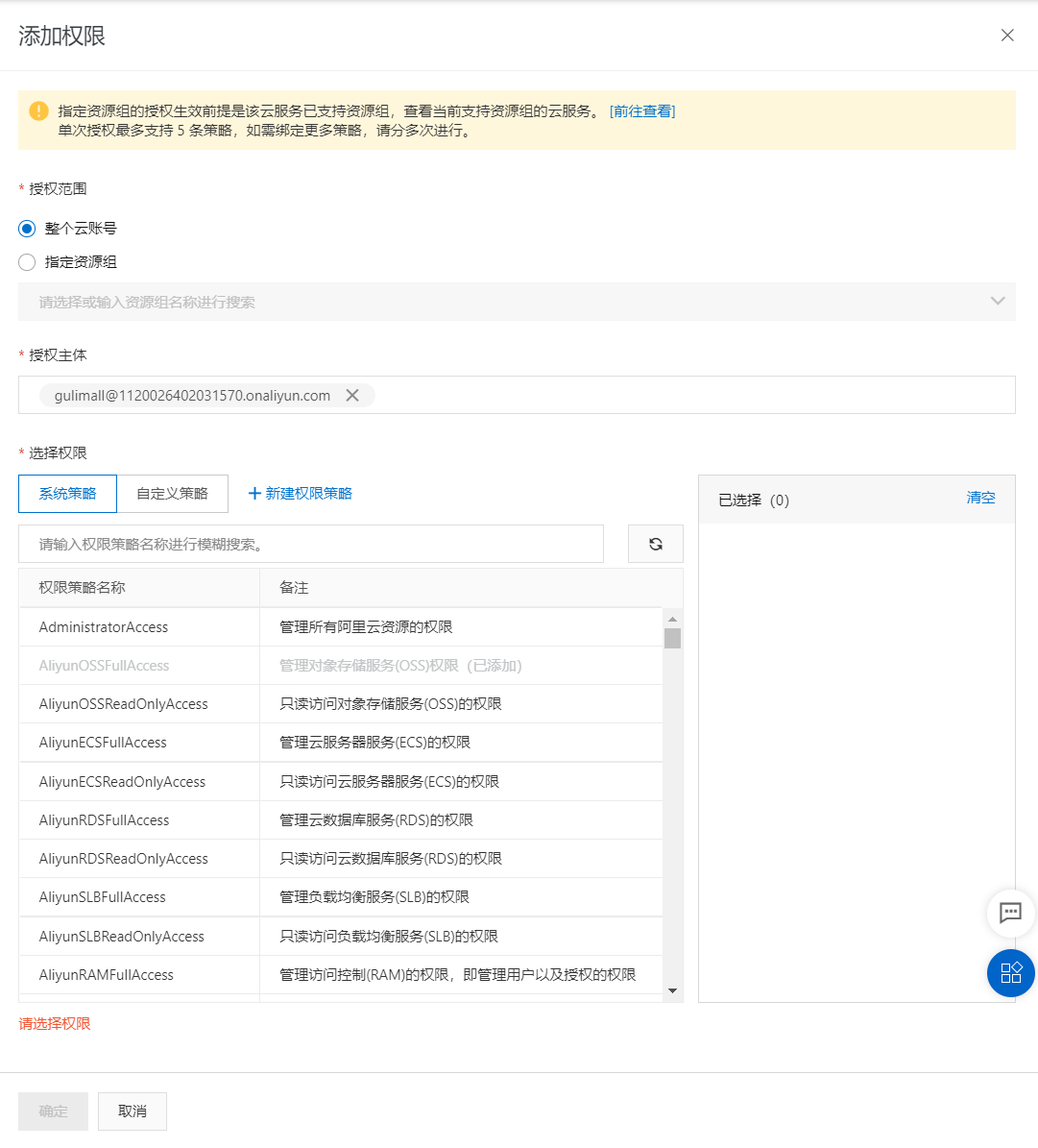Click the 管理负载均衡服务(SLB)的权限 description

click(x=374, y=897)
